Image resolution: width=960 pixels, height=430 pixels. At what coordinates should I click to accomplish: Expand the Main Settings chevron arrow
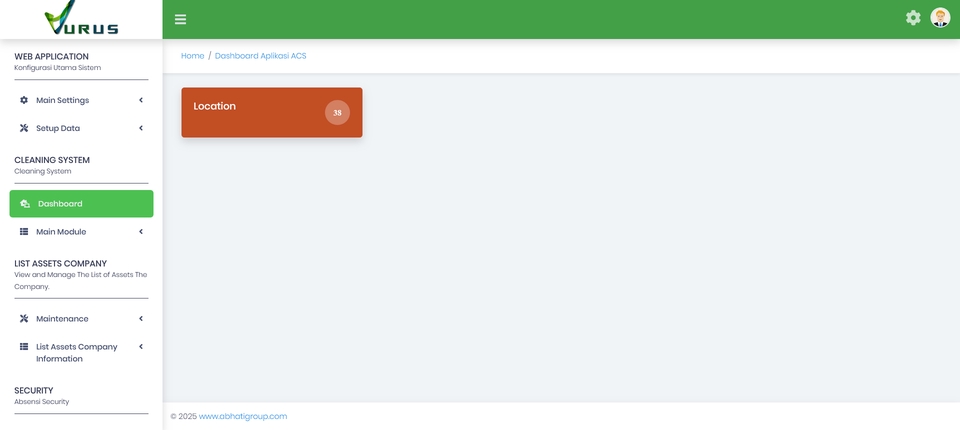[x=141, y=100]
